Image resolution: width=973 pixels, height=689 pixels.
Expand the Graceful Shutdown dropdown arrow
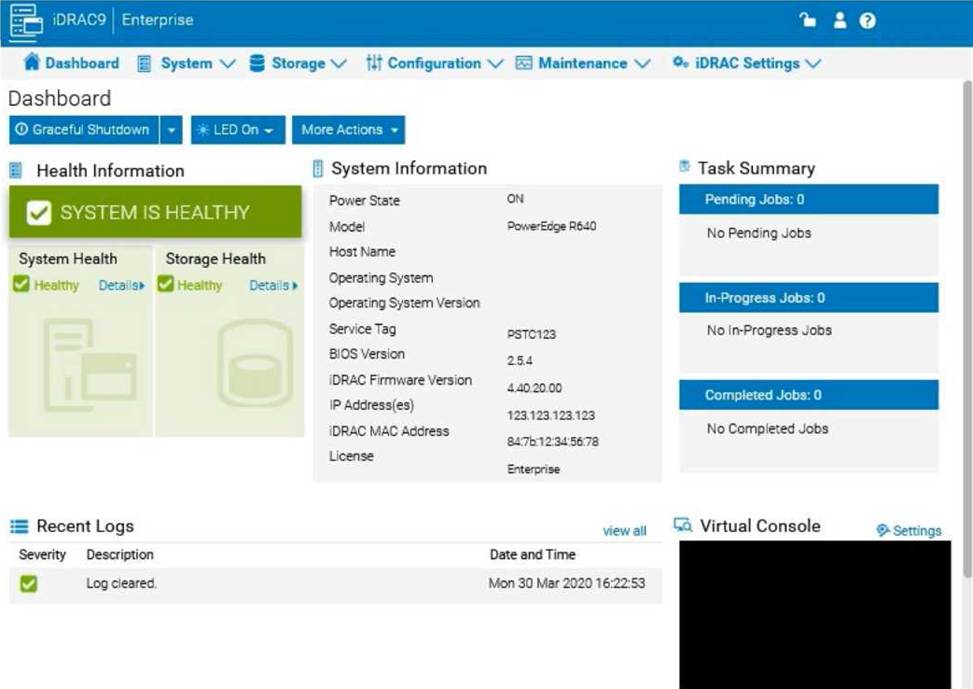tap(172, 130)
